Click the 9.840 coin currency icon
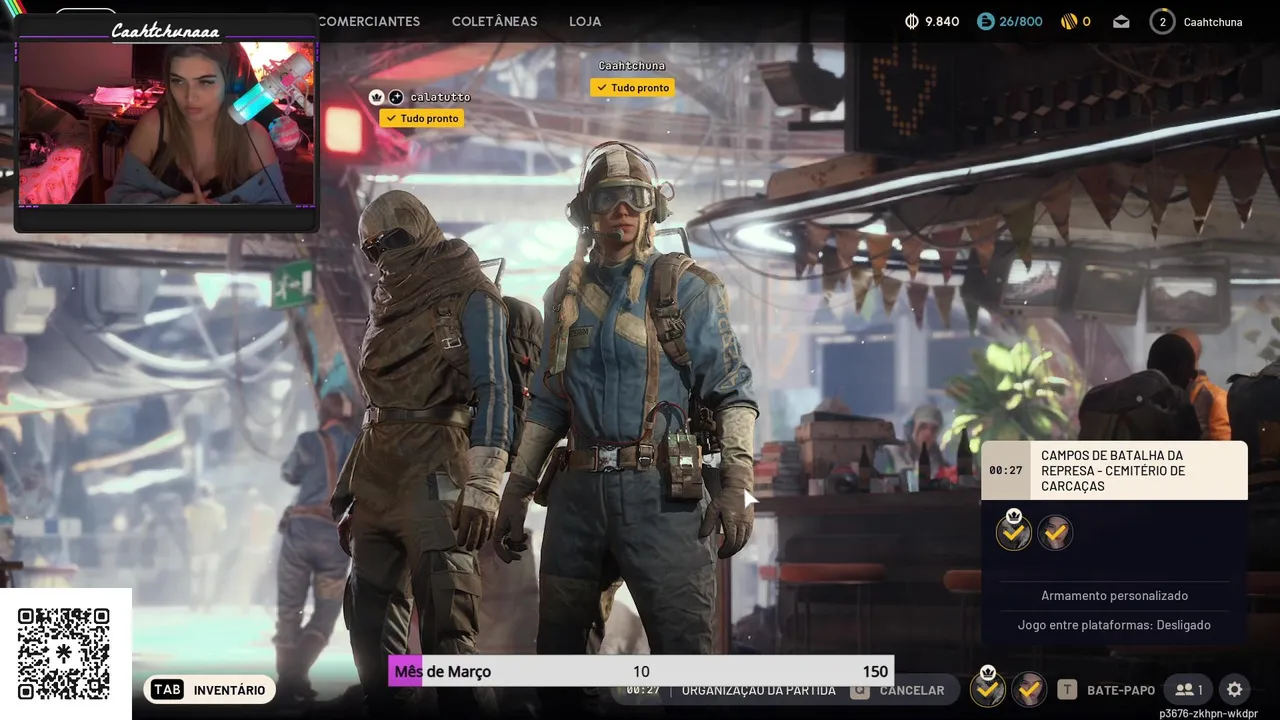Image resolution: width=1280 pixels, height=720 pixels. (x=912, y=21)
